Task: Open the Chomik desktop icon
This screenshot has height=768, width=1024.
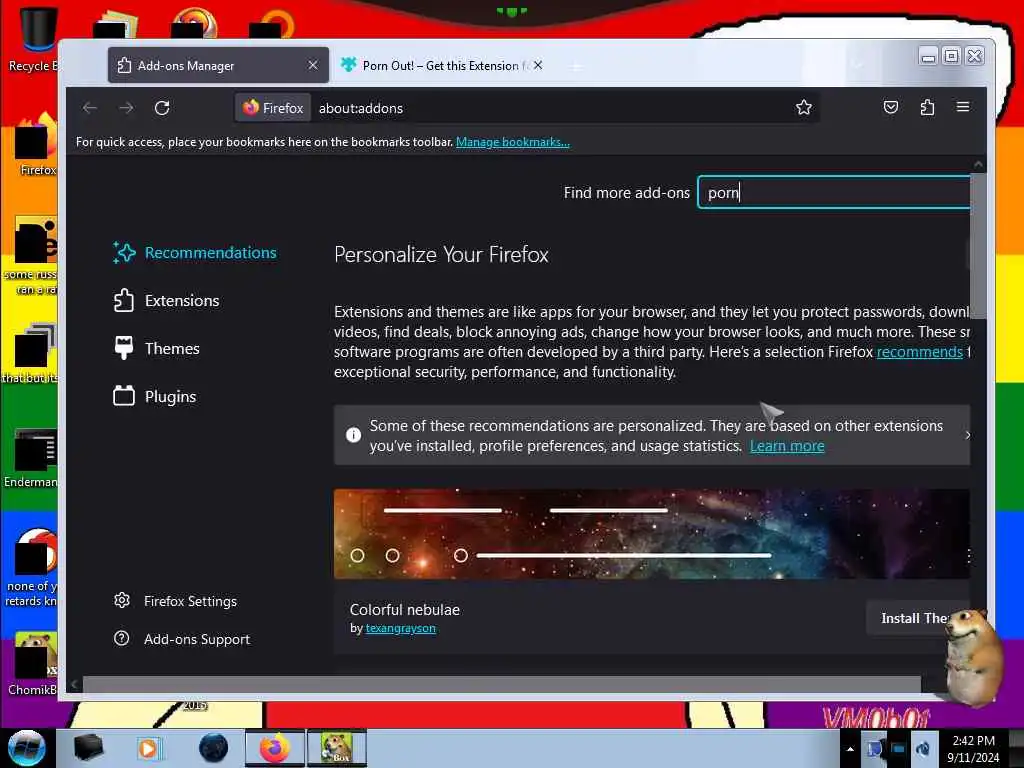Action: pos(33,663)
